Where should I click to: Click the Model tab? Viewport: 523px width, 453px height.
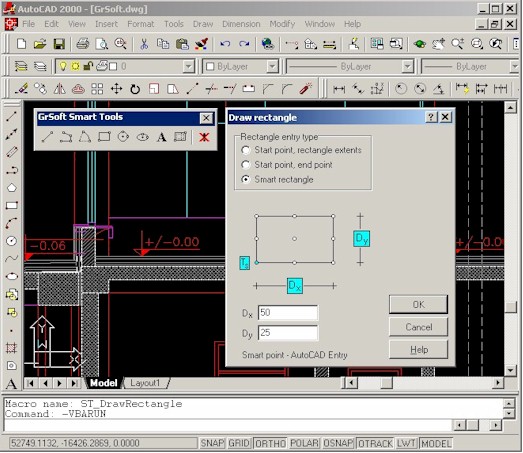click(103, 383)
